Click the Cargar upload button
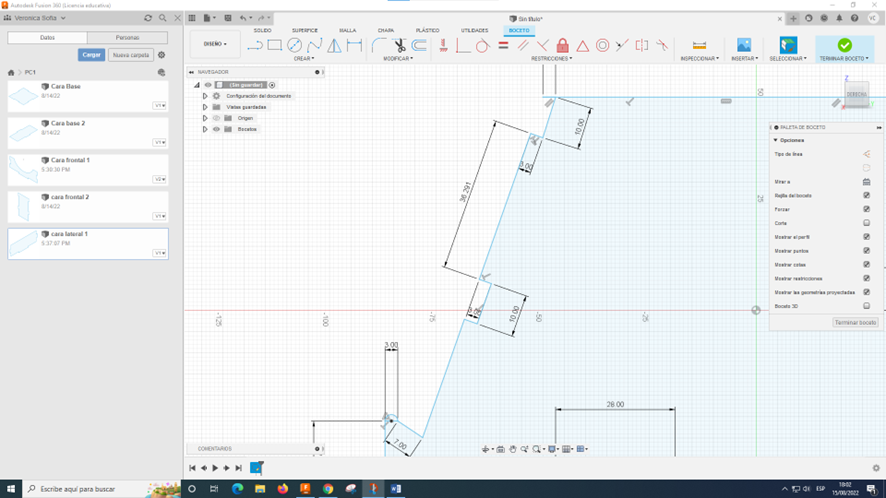 point(91,55)
